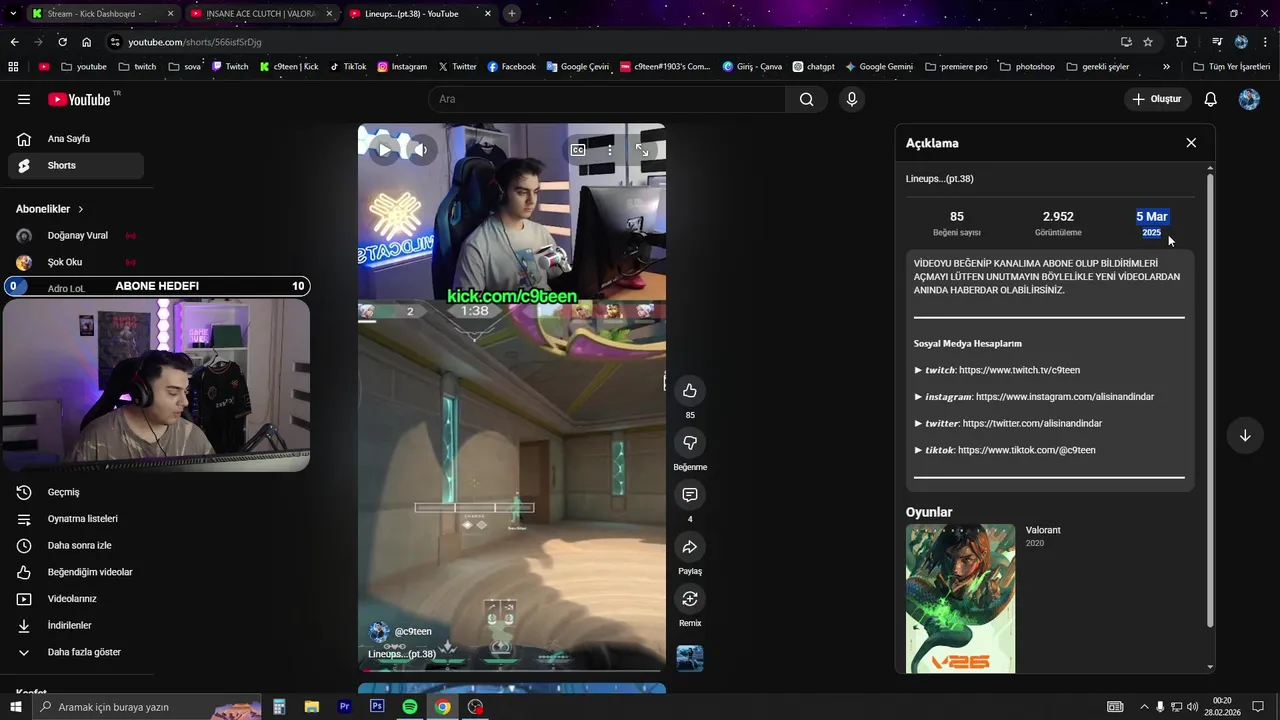1280x720 pixels.
Task: Open the tiktok @c9teen link
Action: (1027, 450)
